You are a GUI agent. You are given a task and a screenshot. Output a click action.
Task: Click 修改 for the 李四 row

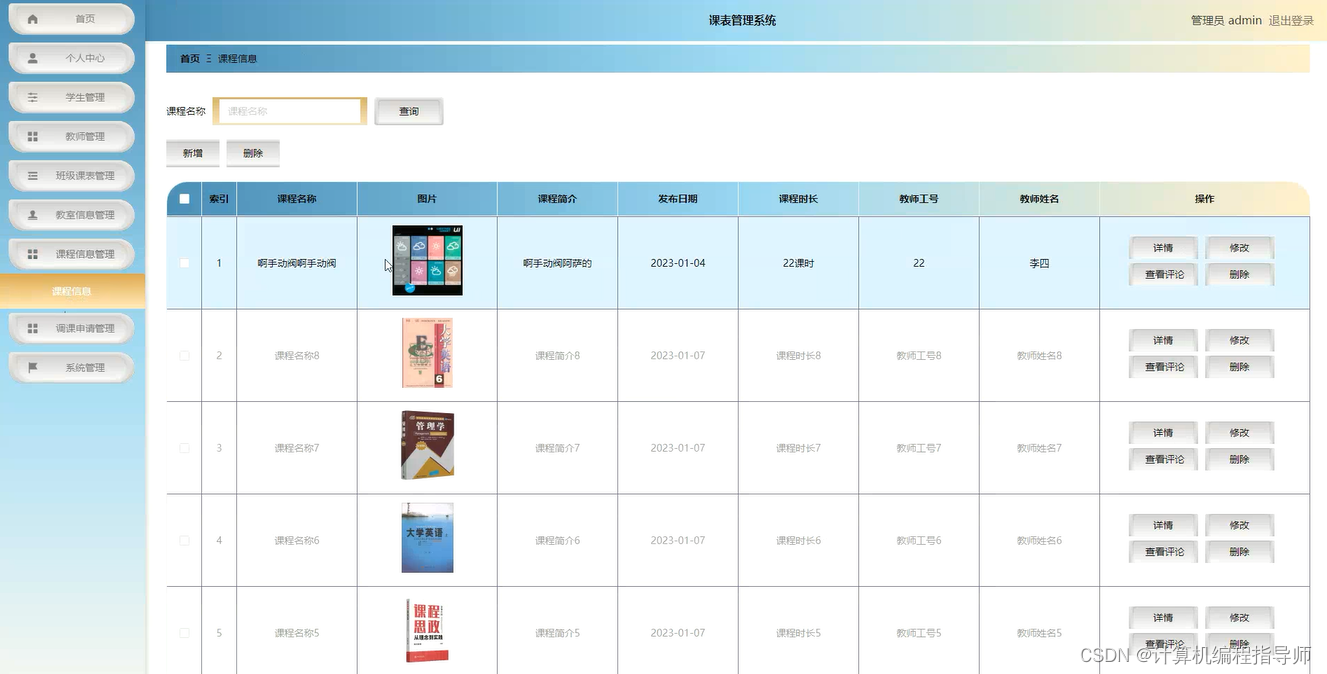click(x=1240, y=248)
